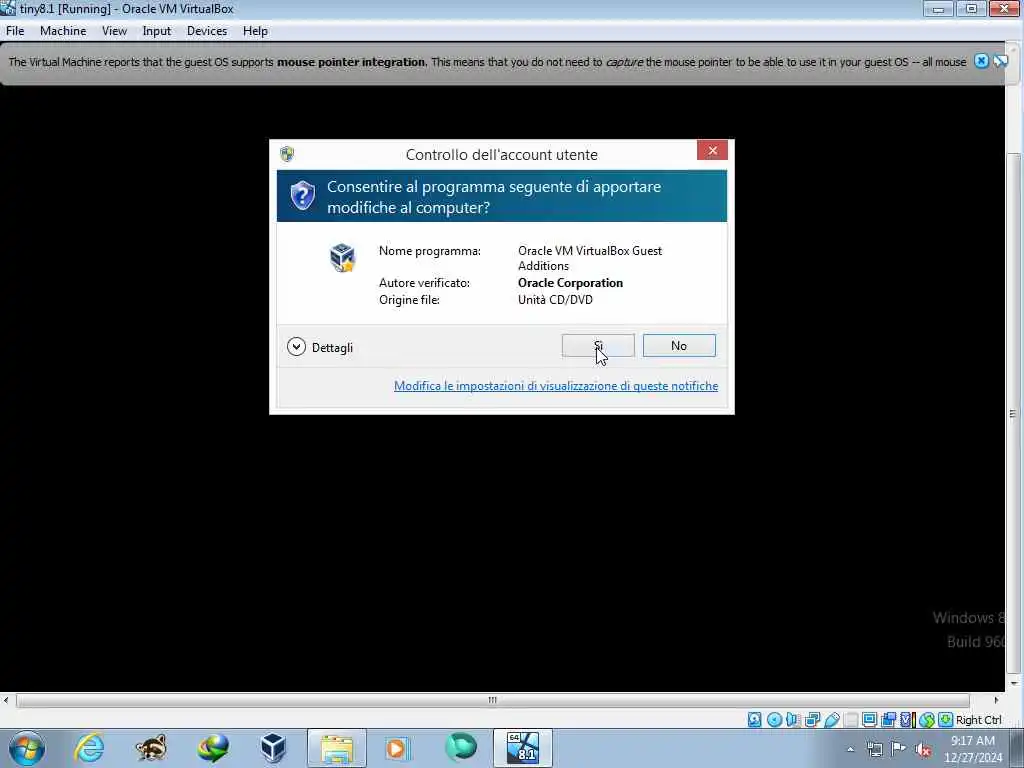The width and height of the screenshot is (1024, 768).
Task: Launch Internet Explorer from the taskbar
Action: [x=89, y=748]
